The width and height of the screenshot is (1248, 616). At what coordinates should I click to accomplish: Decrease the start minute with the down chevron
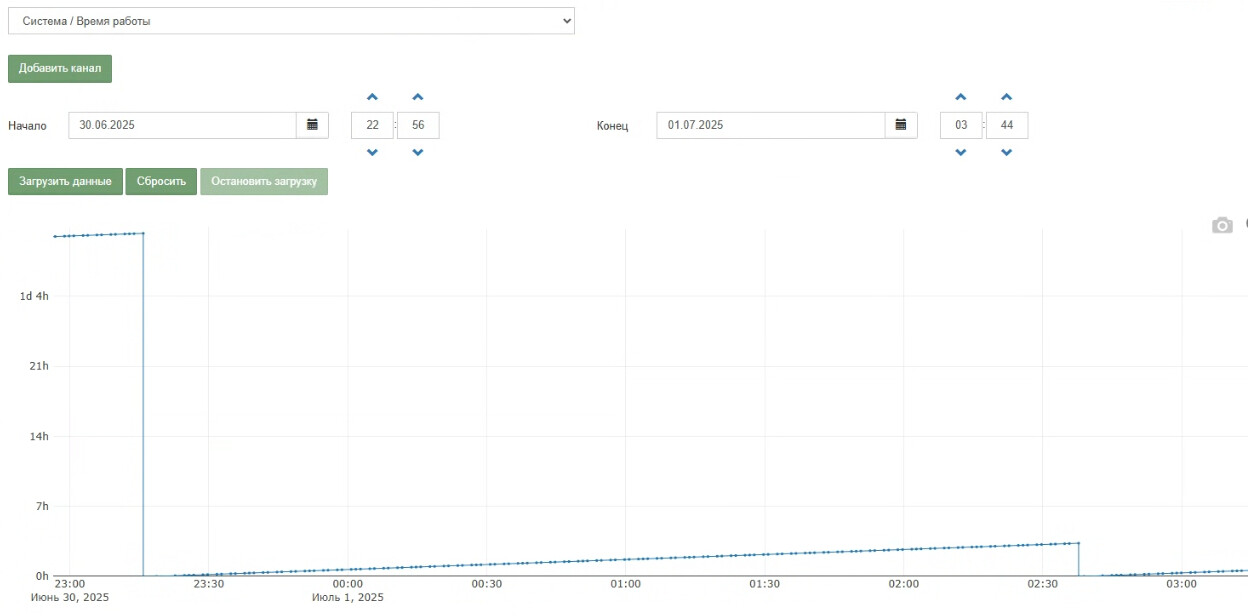[418, 153]
